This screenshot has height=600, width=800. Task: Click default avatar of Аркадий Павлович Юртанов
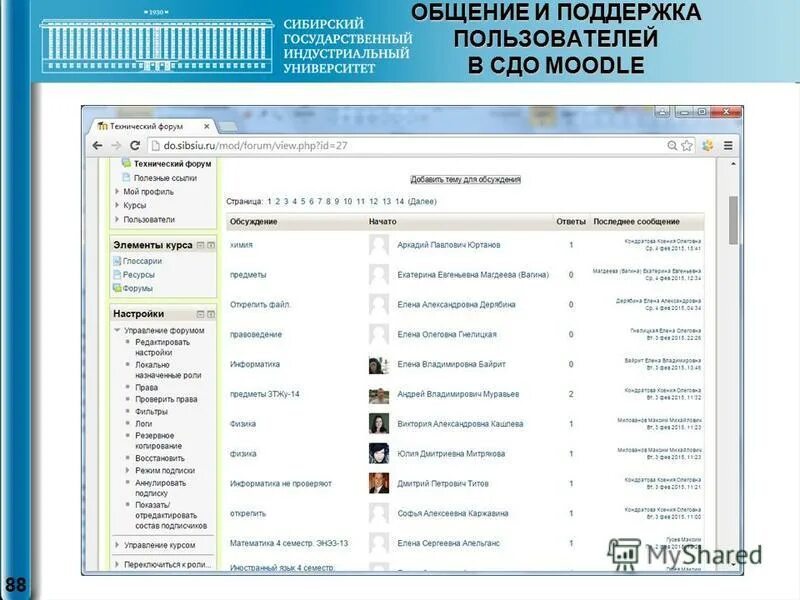pos(379,245)
